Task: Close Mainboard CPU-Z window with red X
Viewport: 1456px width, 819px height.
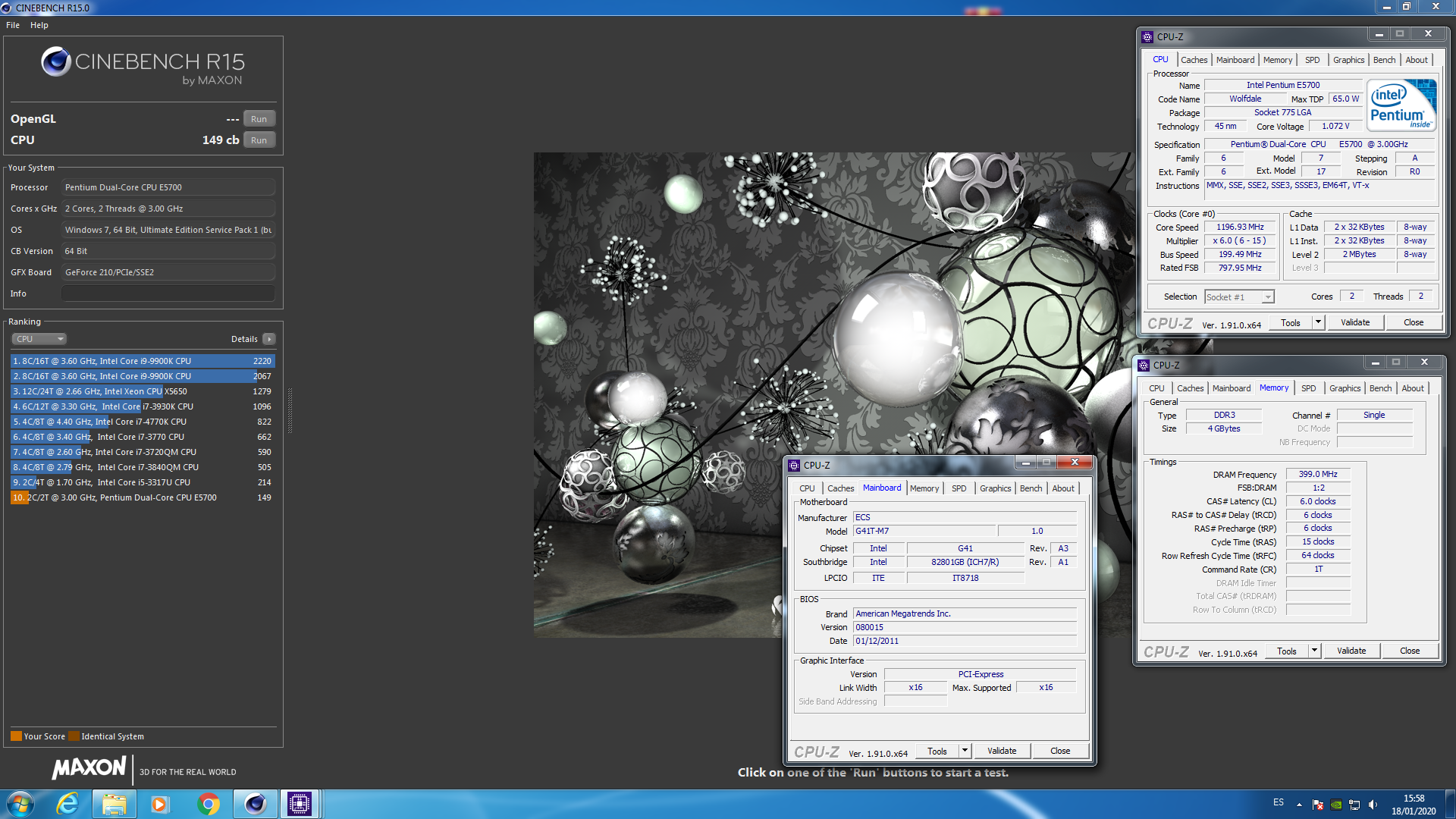Action: [x=1074, y=462]
